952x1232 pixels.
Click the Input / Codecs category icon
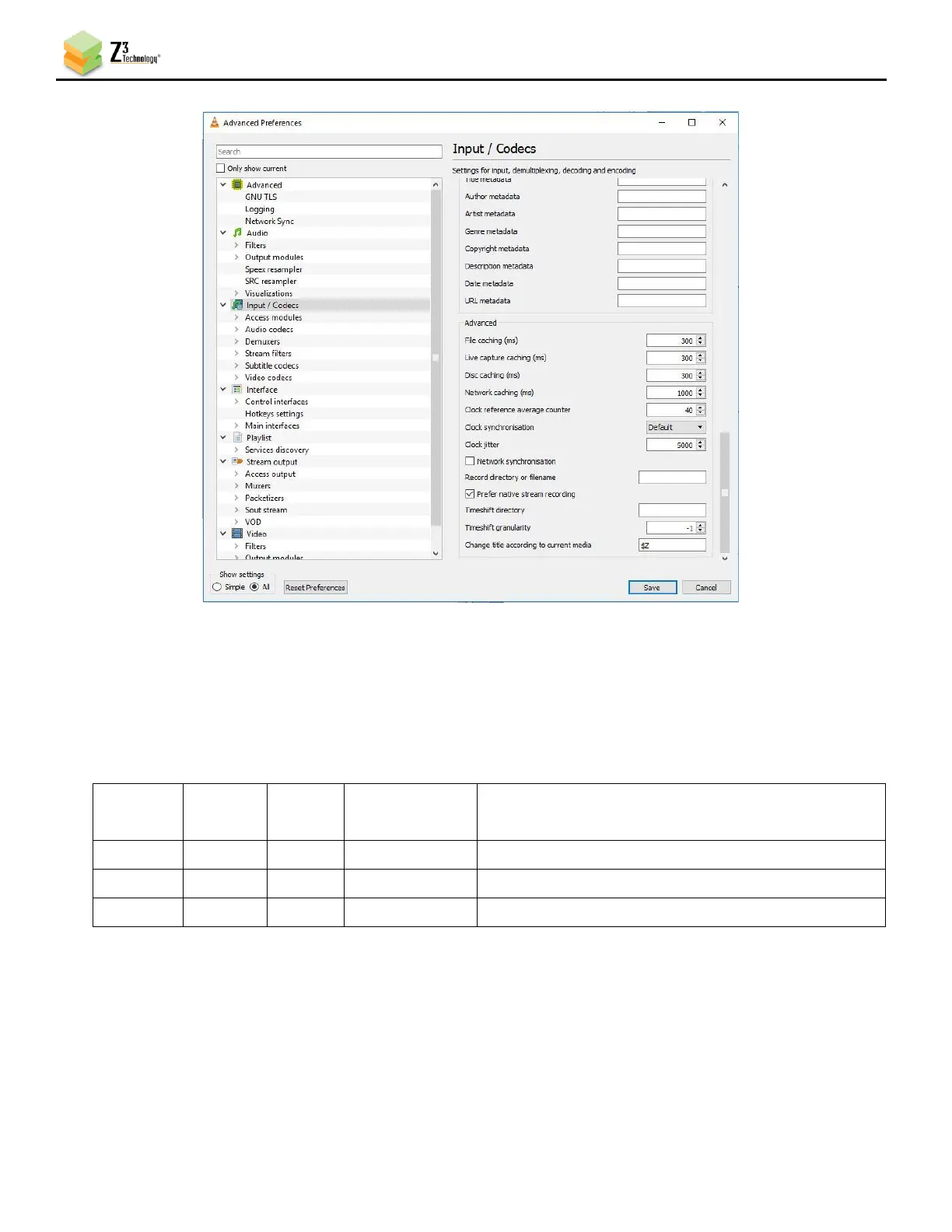point(237,306)
